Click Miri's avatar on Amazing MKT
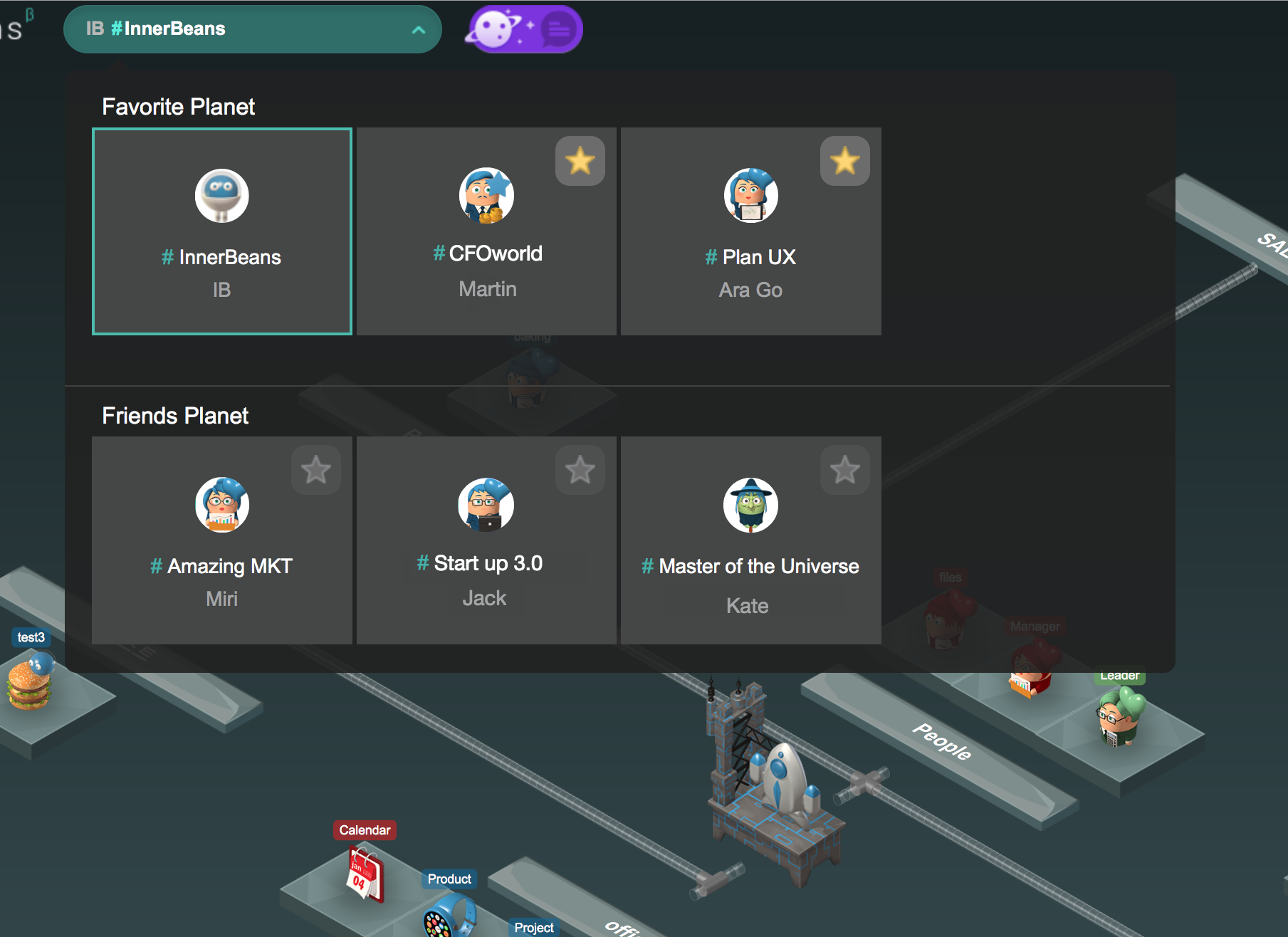Screen dimensions: 1288x937 click(222, 505)
